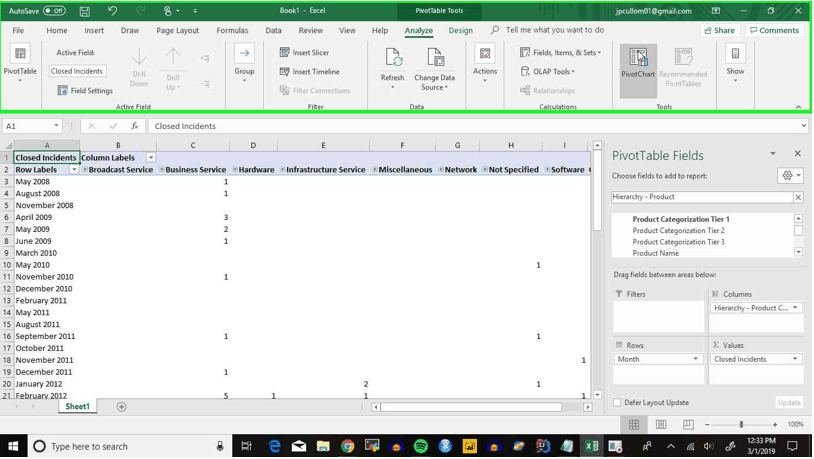The width and height of the screenshot is (814, 459).
Task: Insert a Timeline filter
Action: point(310,72)
